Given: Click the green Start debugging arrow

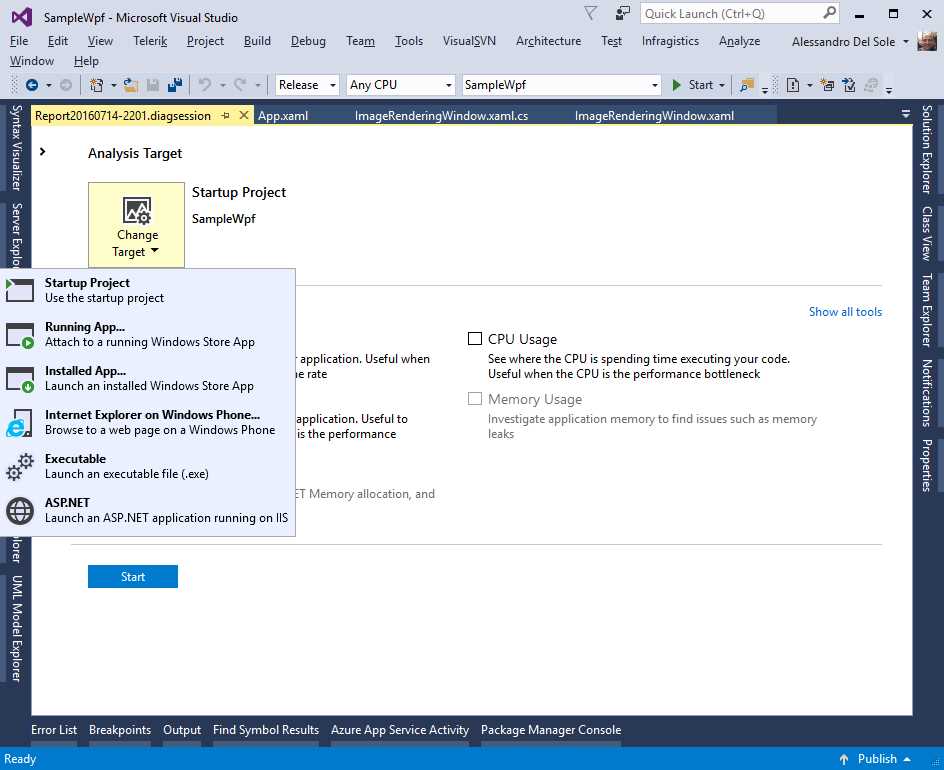Looking at the screenshot, I should 677,85.
